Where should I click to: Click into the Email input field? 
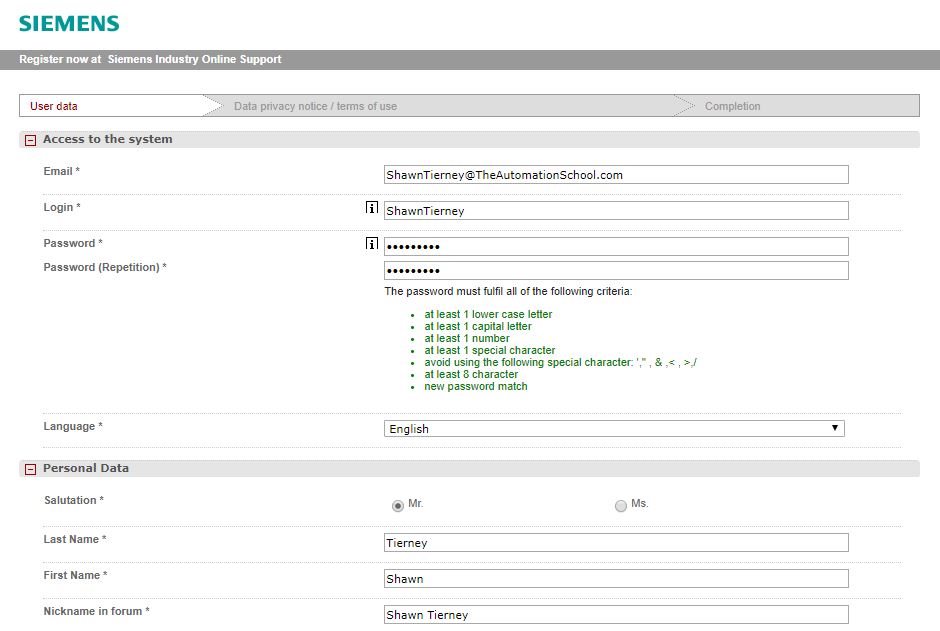(x=616, y=175)
